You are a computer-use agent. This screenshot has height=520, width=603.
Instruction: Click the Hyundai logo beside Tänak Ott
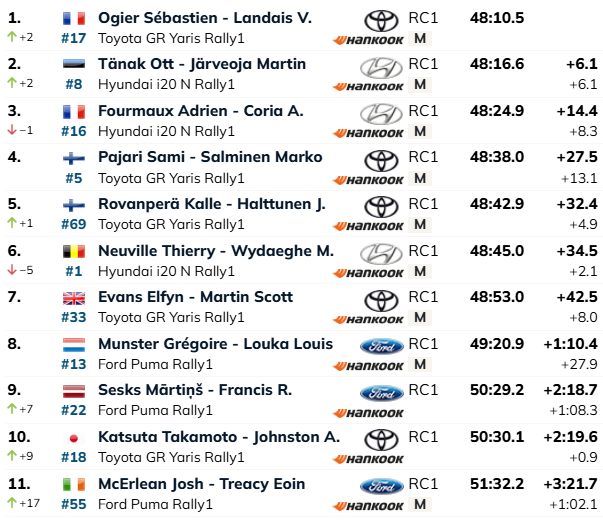point(381,68)
